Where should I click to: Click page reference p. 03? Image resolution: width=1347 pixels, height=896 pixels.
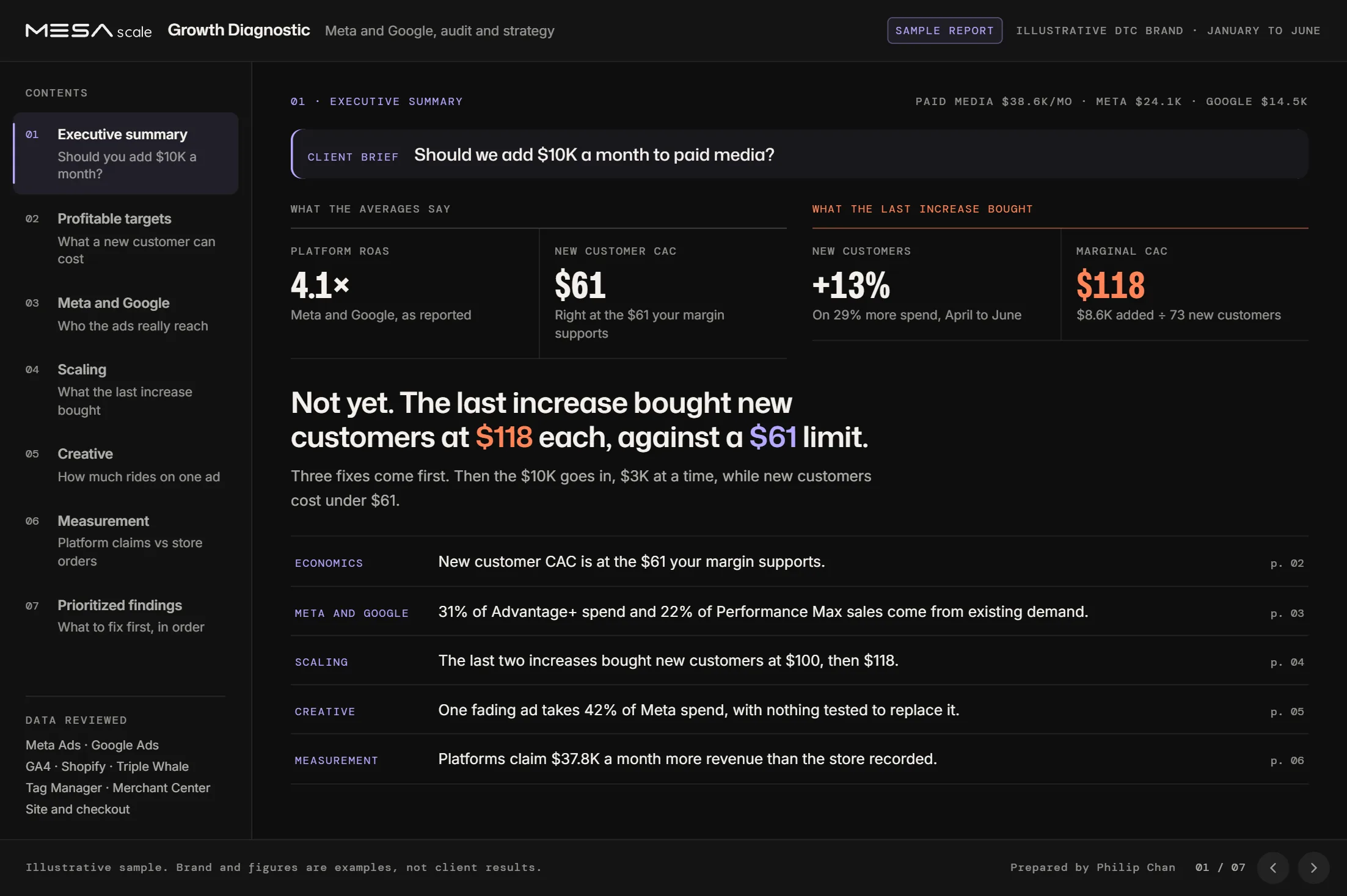tap(1287, 613)
